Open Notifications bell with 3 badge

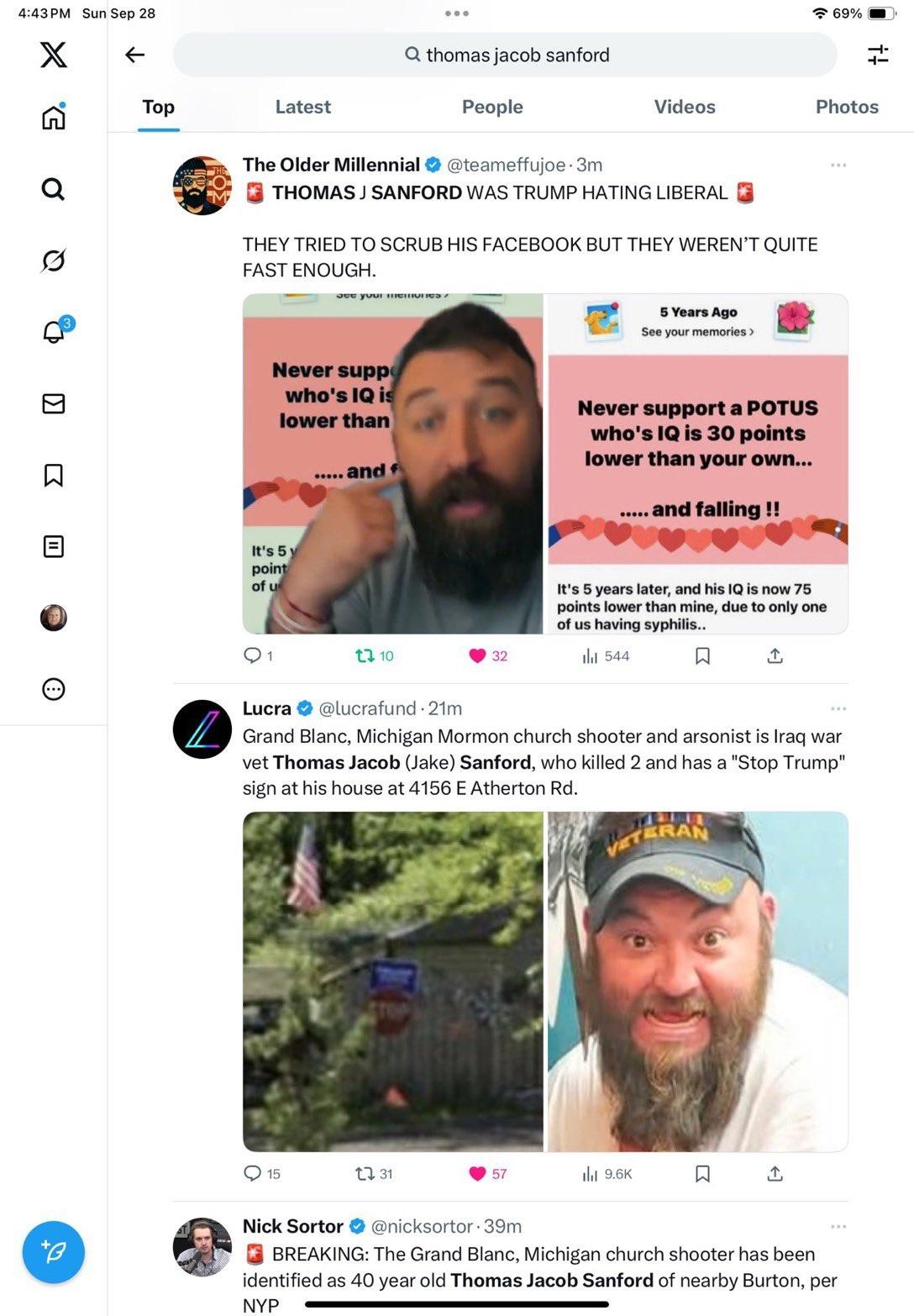coord(55,330)
